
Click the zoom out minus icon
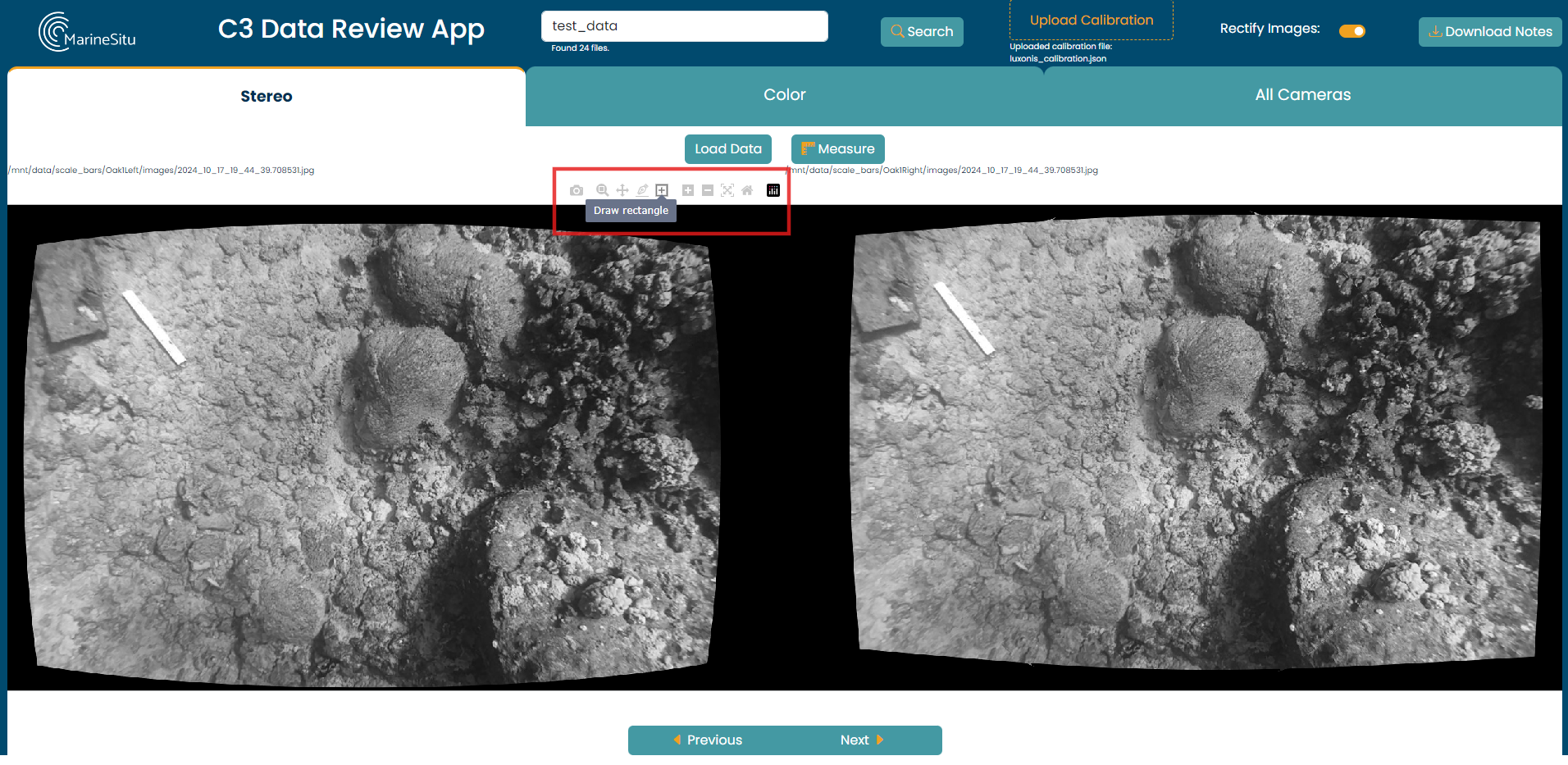click(708, 190)
